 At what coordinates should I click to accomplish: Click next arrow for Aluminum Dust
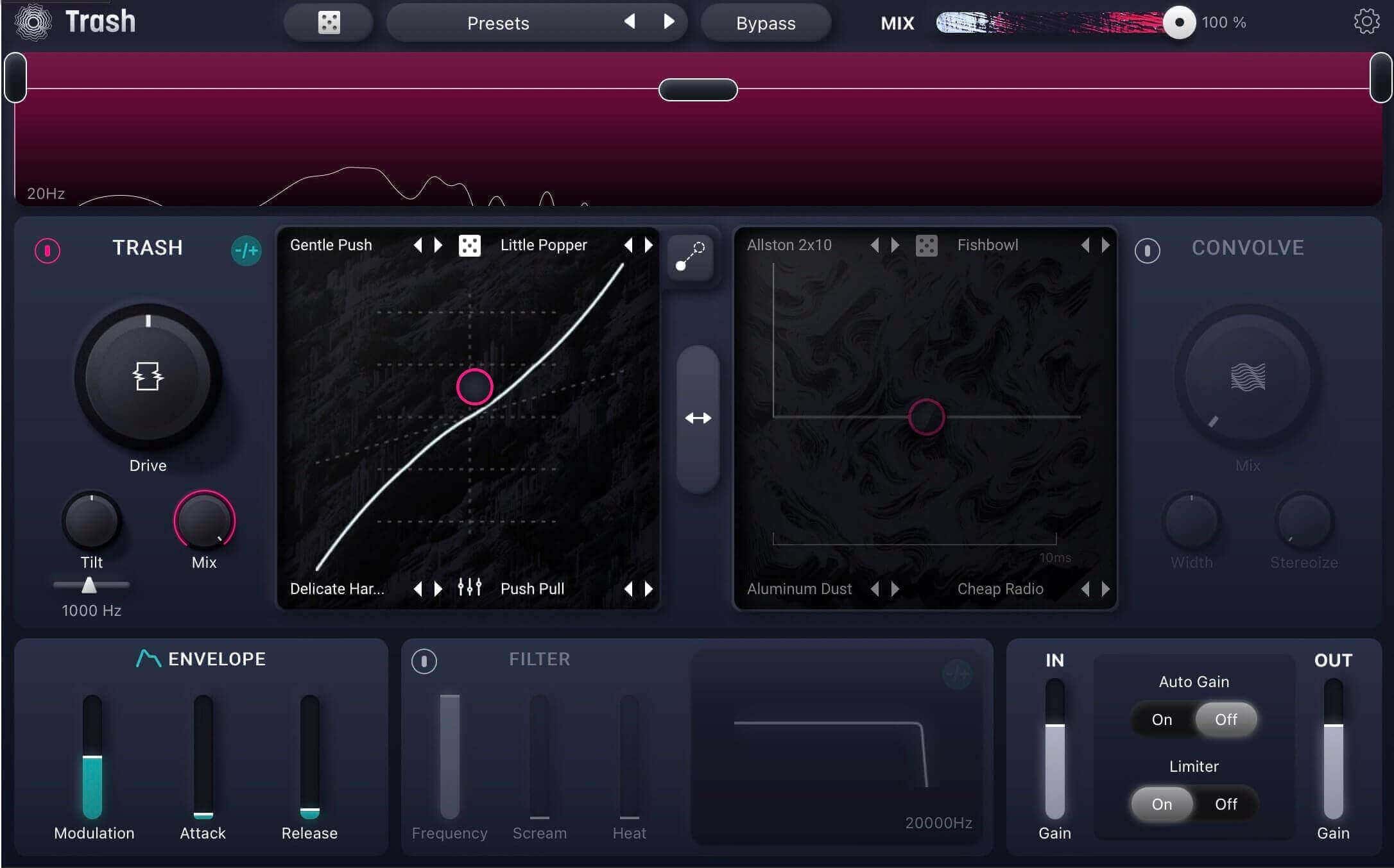895,589
